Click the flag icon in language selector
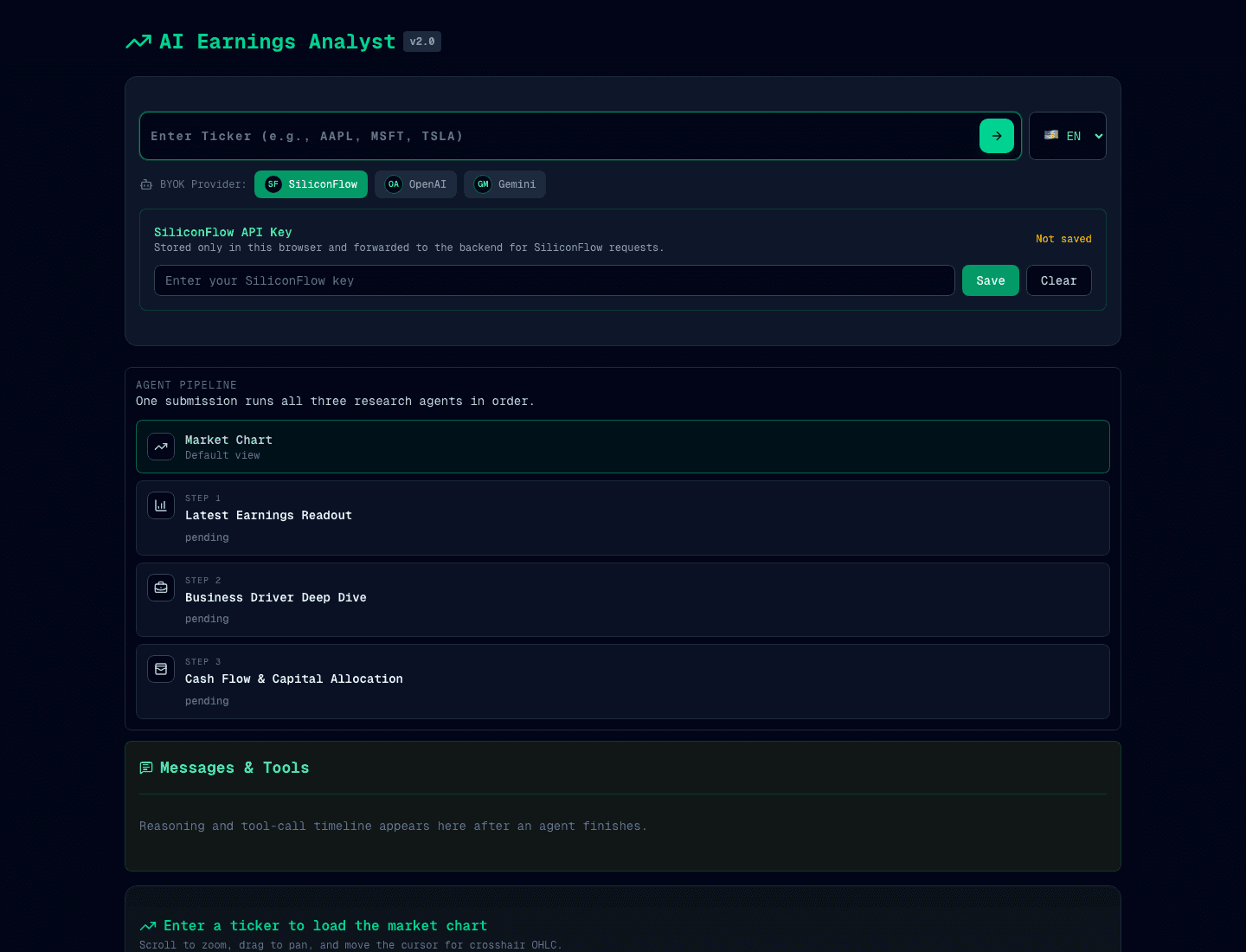This screenshot has width=1246, height=952. tap(1051, 135)
